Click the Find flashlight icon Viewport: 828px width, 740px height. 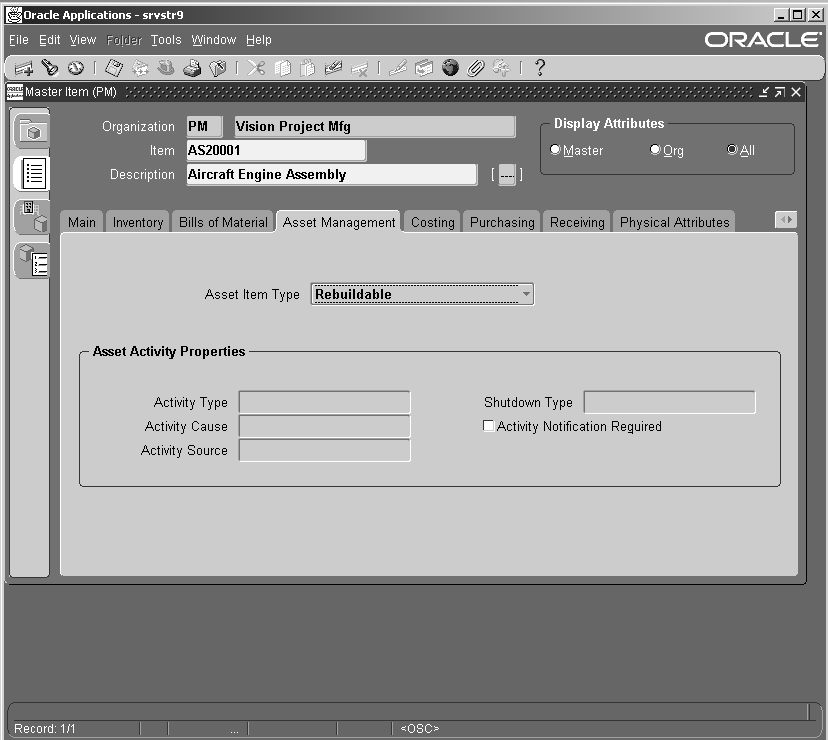pyautogui.click(x=50, y=68)
